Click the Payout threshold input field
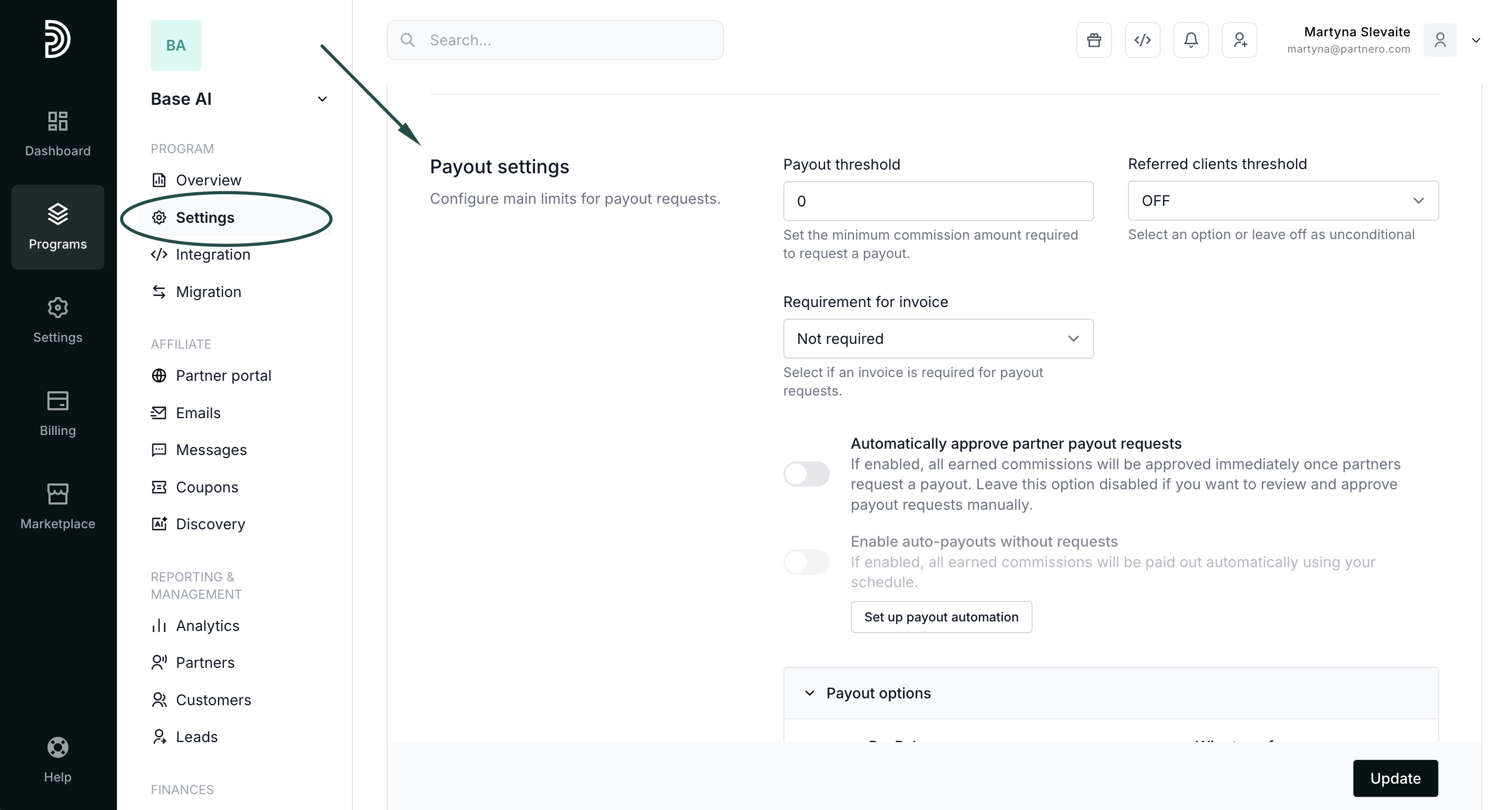 938,201
